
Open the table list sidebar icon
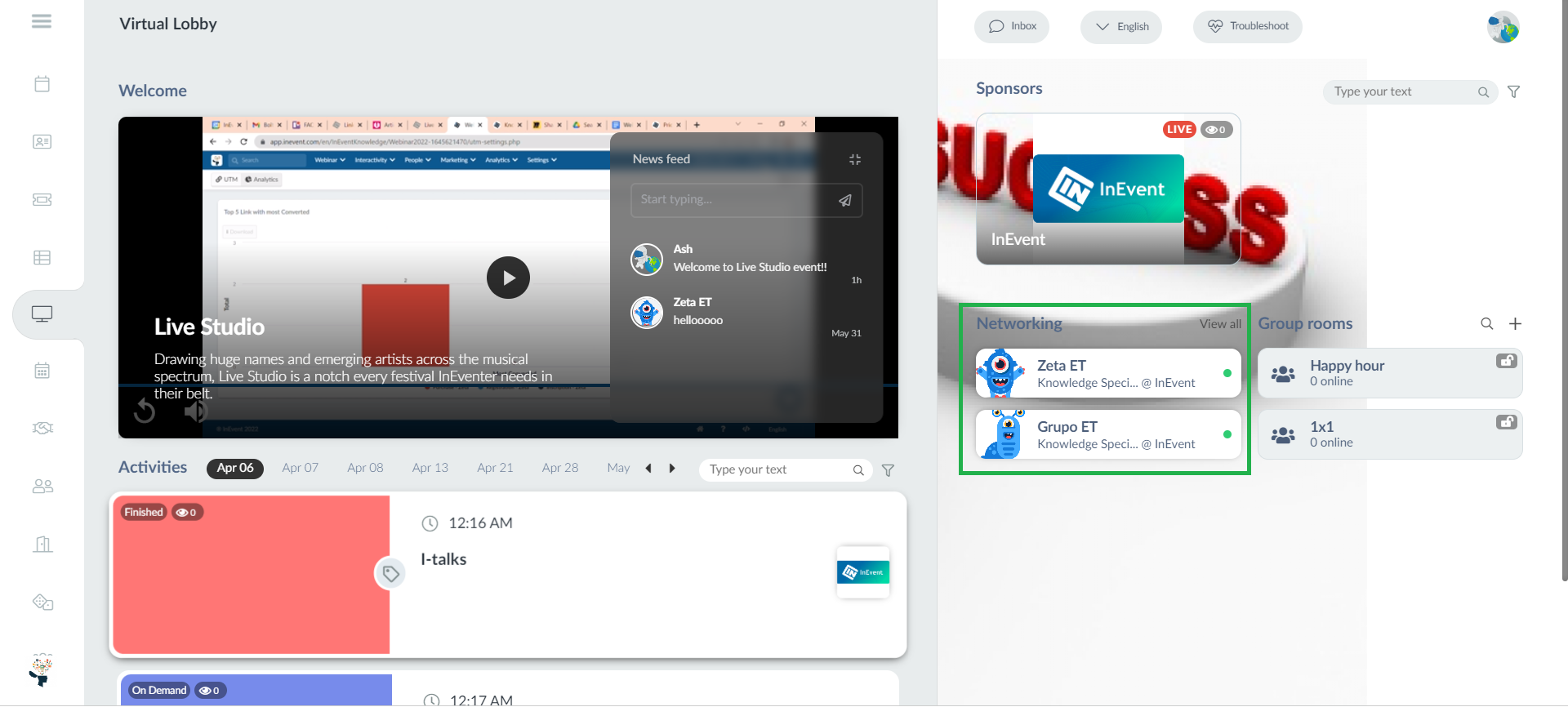[42, 258]
